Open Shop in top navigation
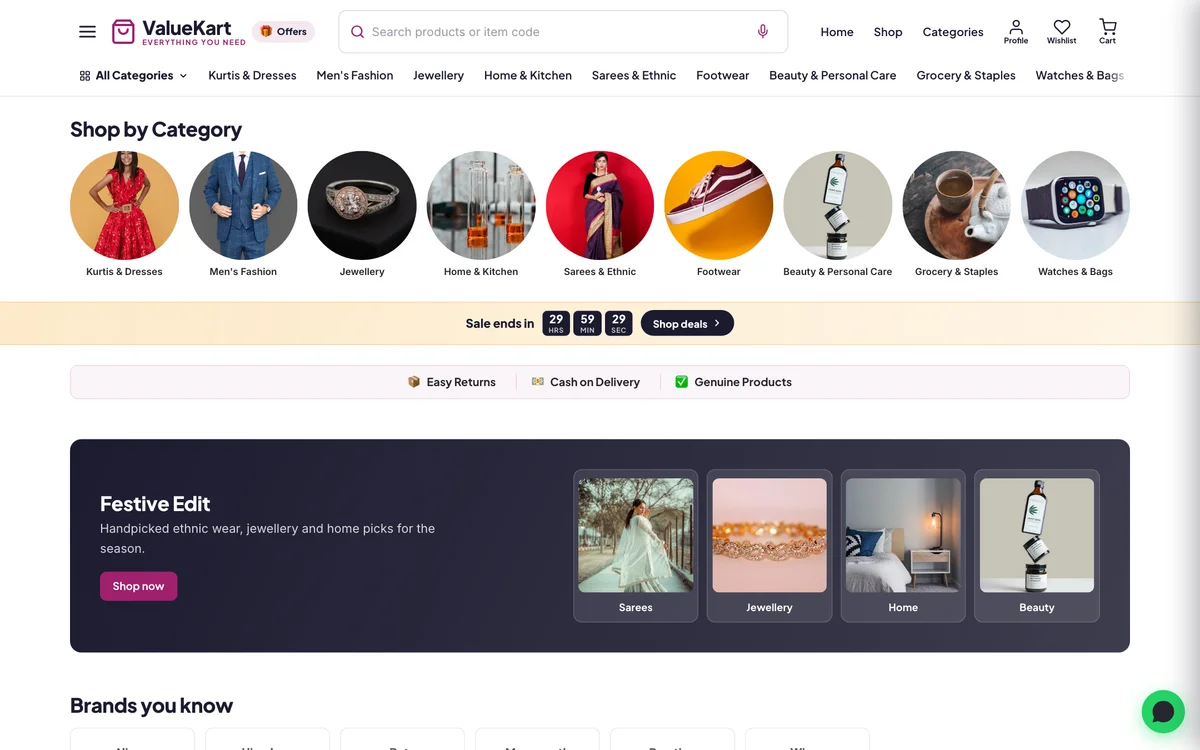 888,32
